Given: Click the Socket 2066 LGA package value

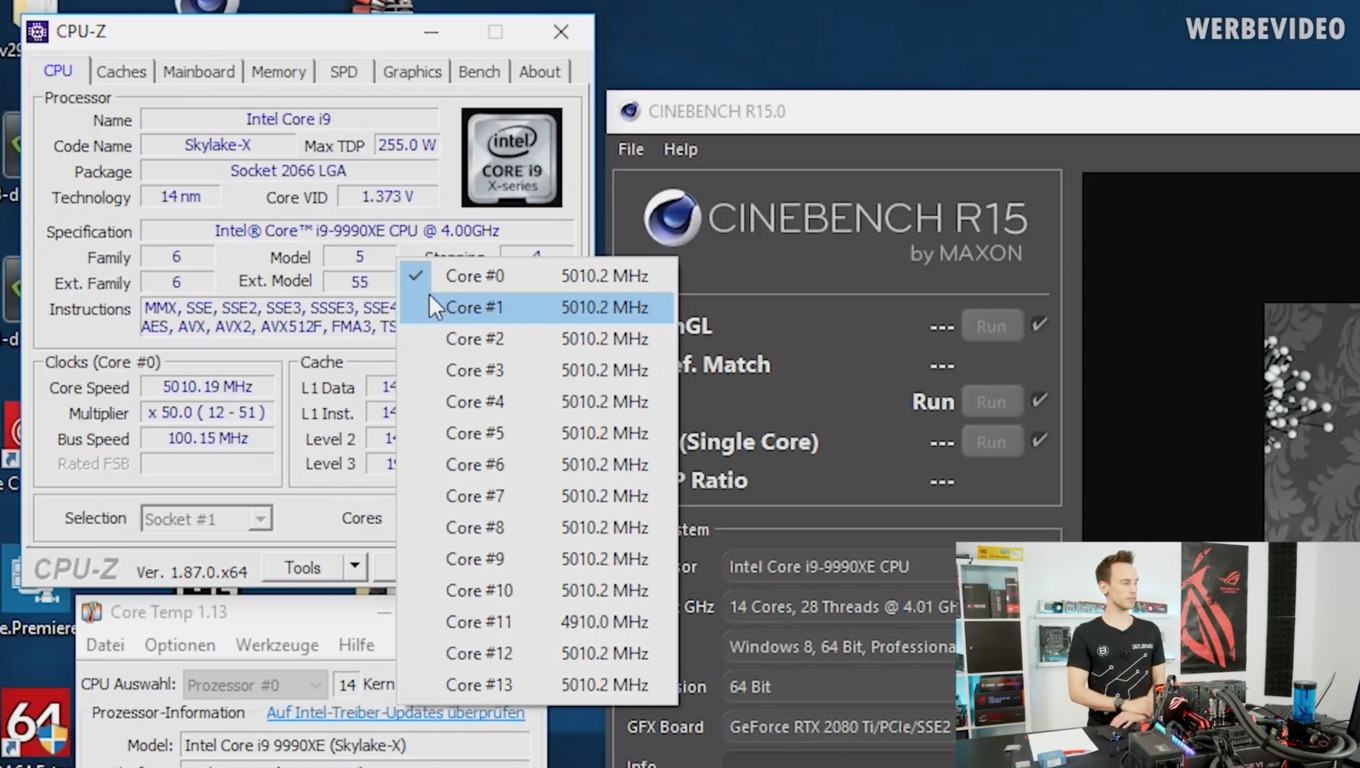Looking at the screenshot, I should pyautogui.click(x=289, y=171).
